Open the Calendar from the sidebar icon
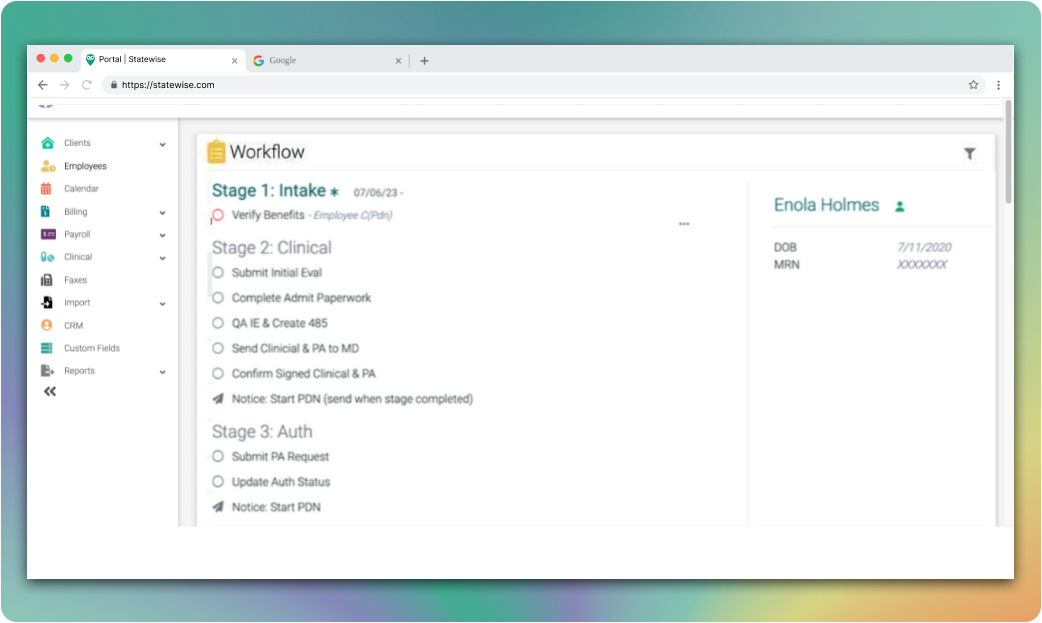Viewport: 1042px width, 623px height. [47, 188]
